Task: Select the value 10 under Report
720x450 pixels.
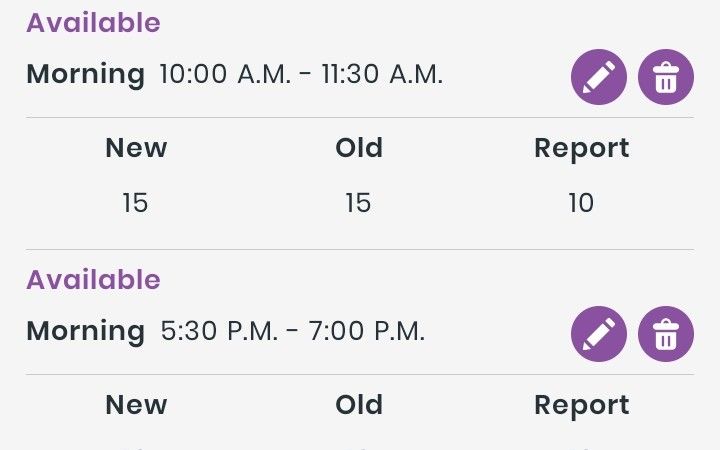Action: (581, 203)
